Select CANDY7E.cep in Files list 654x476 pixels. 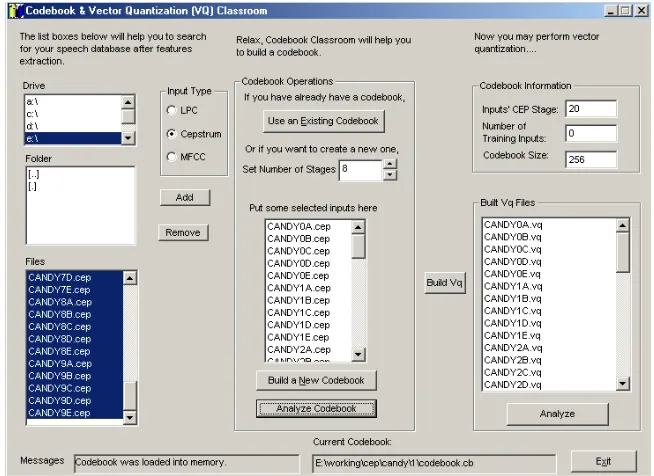(75, 290)
